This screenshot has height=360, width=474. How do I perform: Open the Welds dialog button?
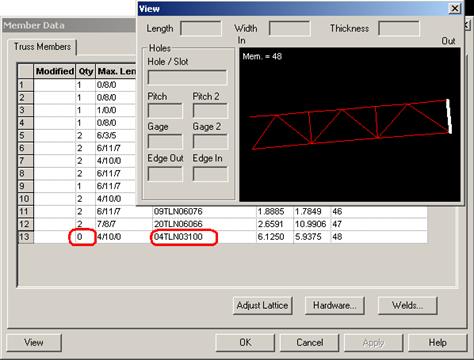tap(407, 305)
